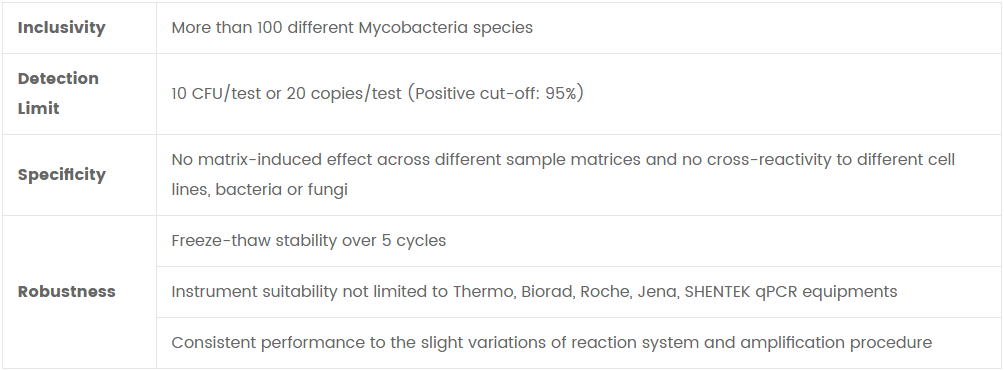Click the 'No matrix-induced effect' sentence

click(x=563, y=160)
